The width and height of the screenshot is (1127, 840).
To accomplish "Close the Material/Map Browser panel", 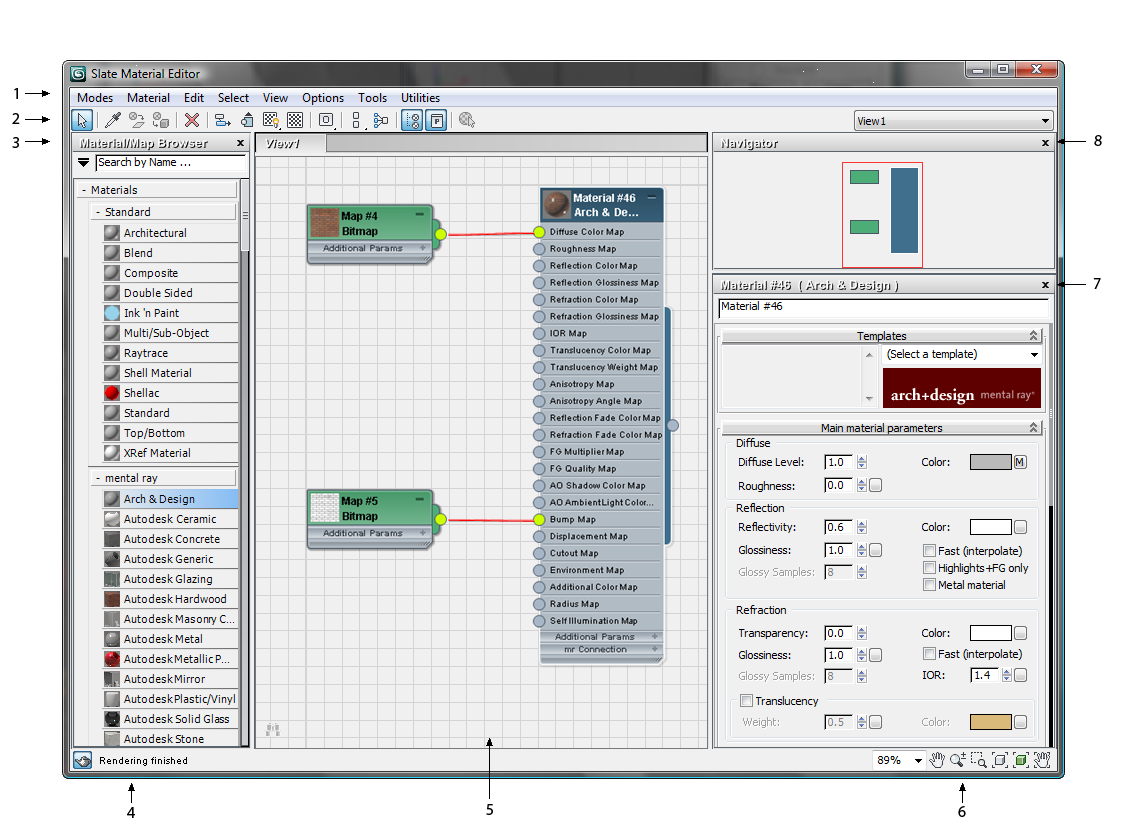I will (x=240, y=143).
